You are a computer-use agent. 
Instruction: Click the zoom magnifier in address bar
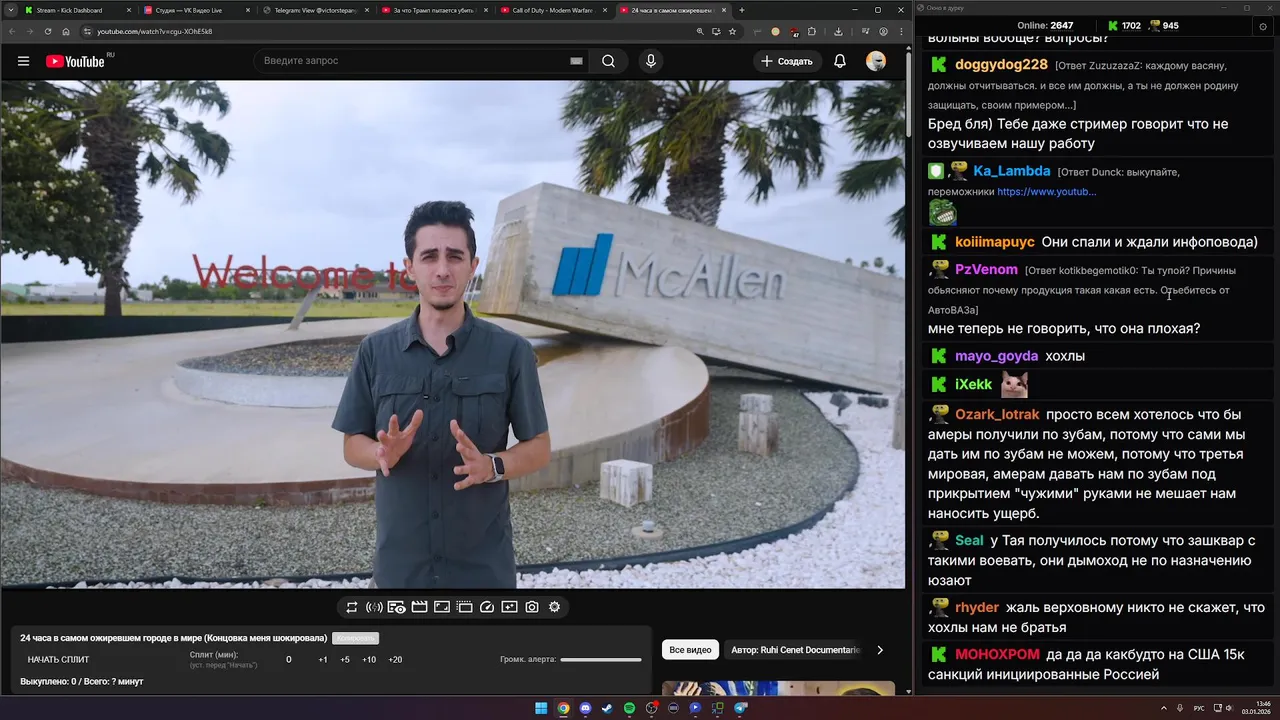click(x=700, y=31)
